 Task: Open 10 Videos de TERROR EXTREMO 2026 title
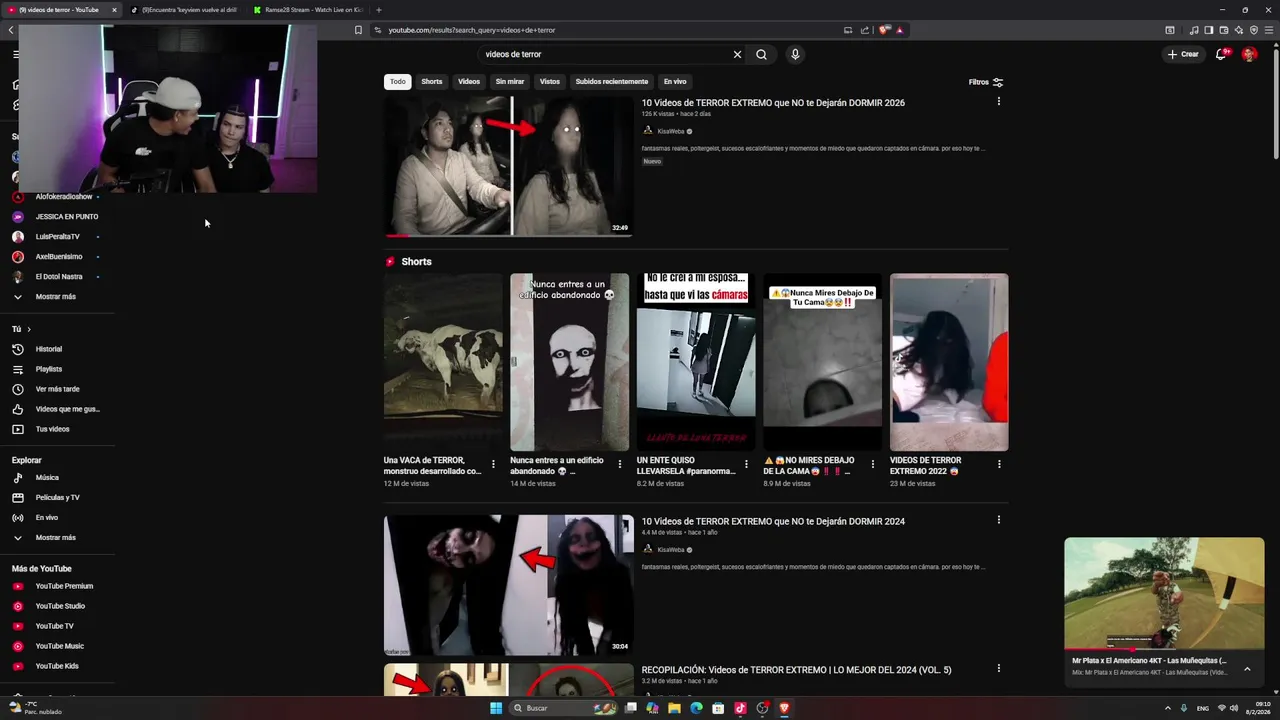coord(773,103)
